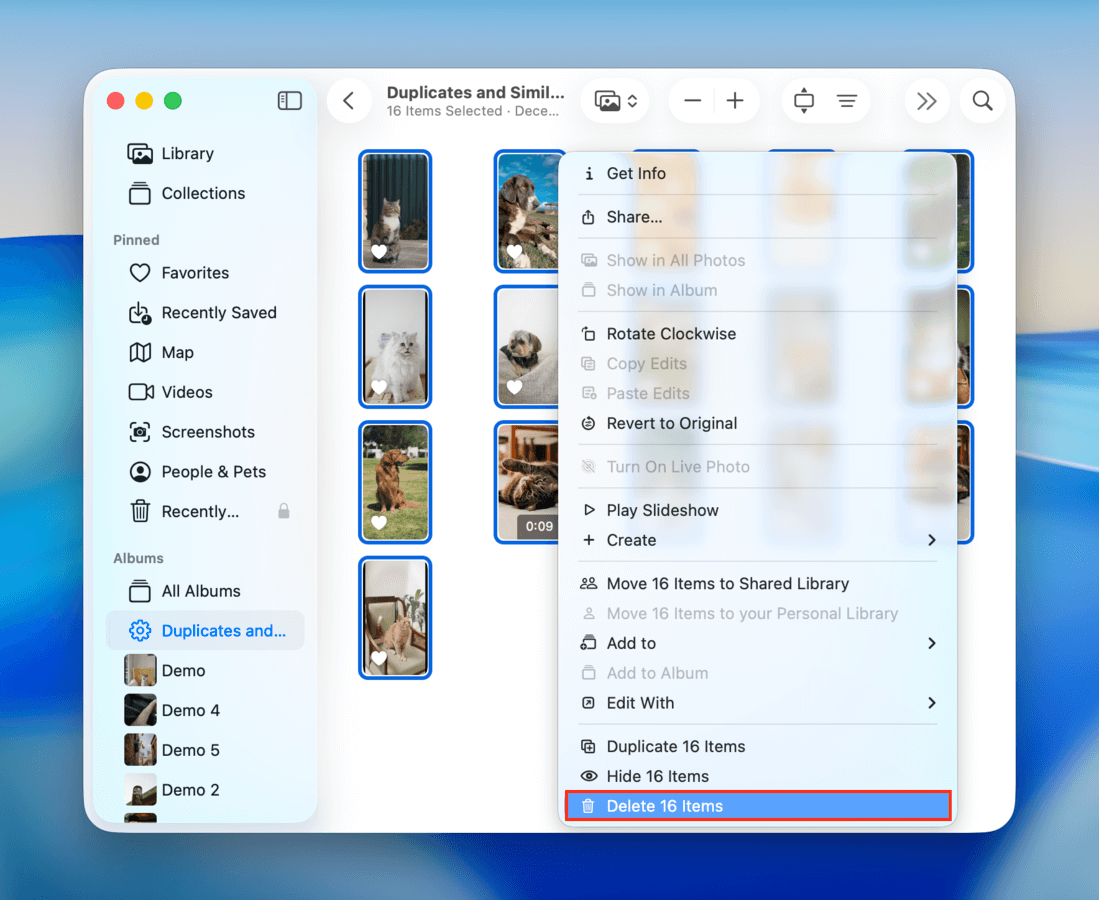Toggle the heart on the golden retriever photo
Viewport: 1099px width, 900px height.
click(x=377, y=522)
